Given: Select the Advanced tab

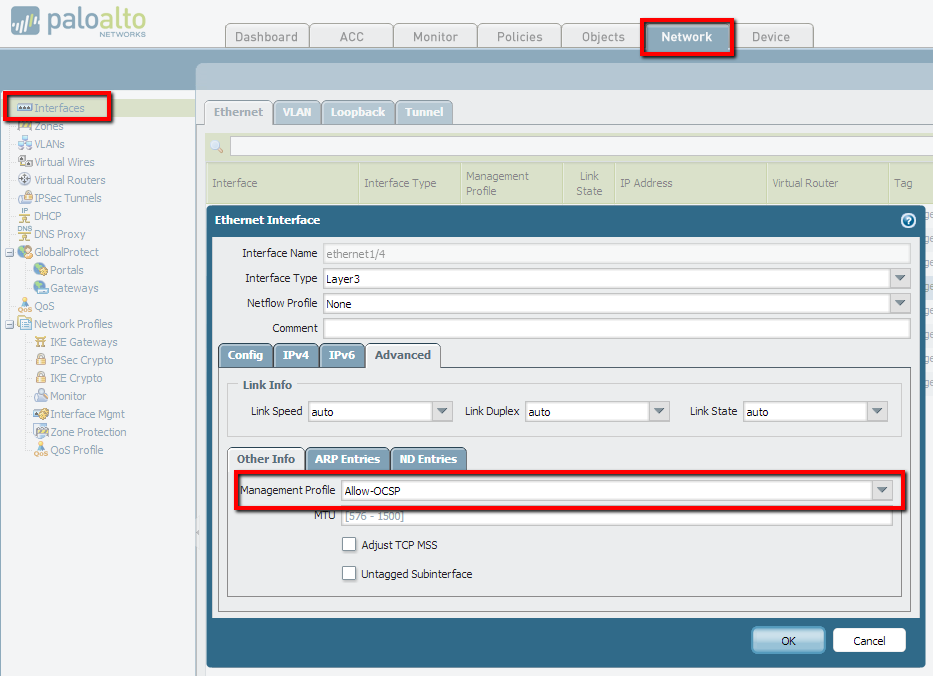Looking at the screenshot, I should [403, 355].
